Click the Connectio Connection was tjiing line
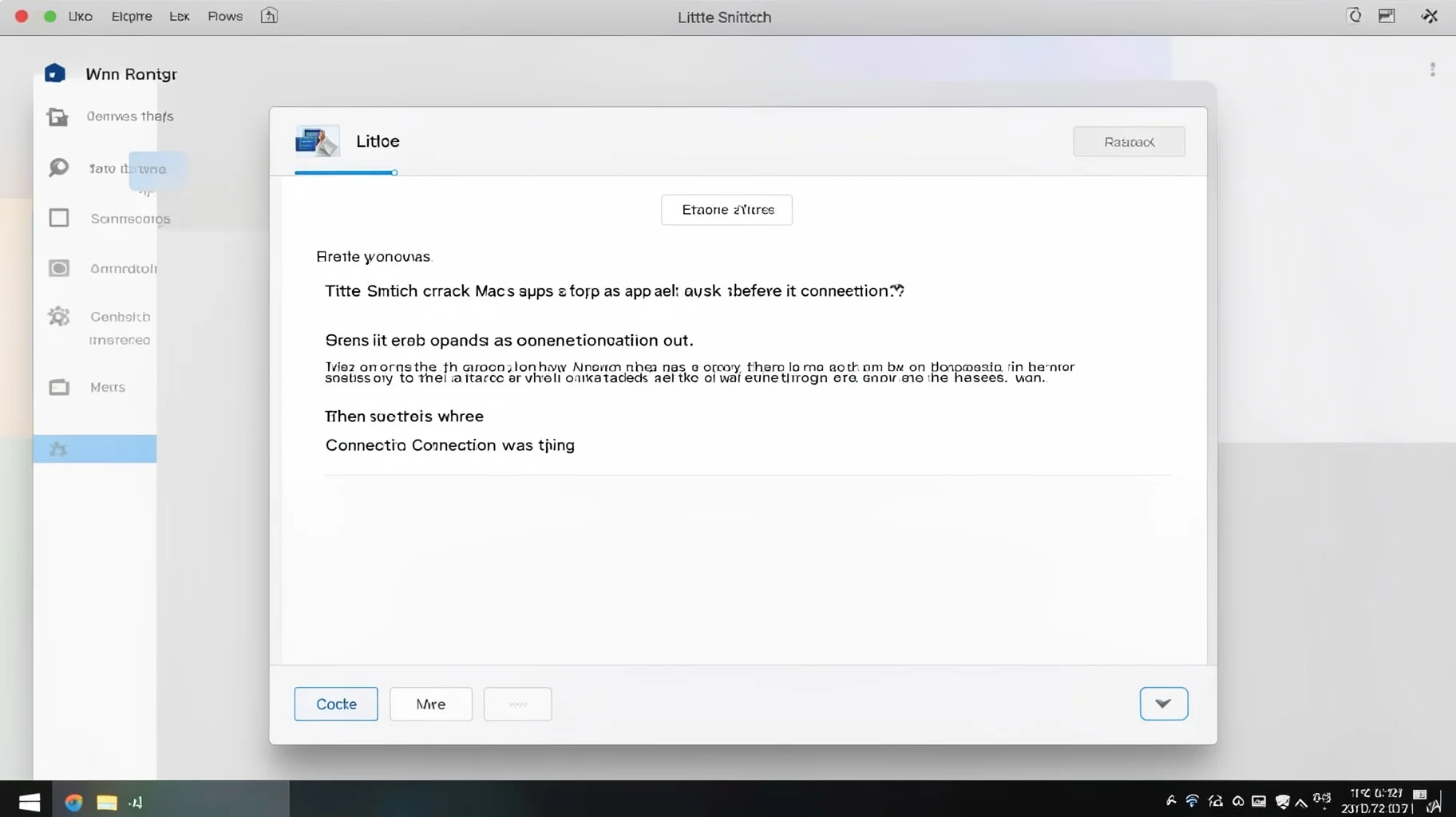This screenshot has height=817, width=1456. click(450, 445)
